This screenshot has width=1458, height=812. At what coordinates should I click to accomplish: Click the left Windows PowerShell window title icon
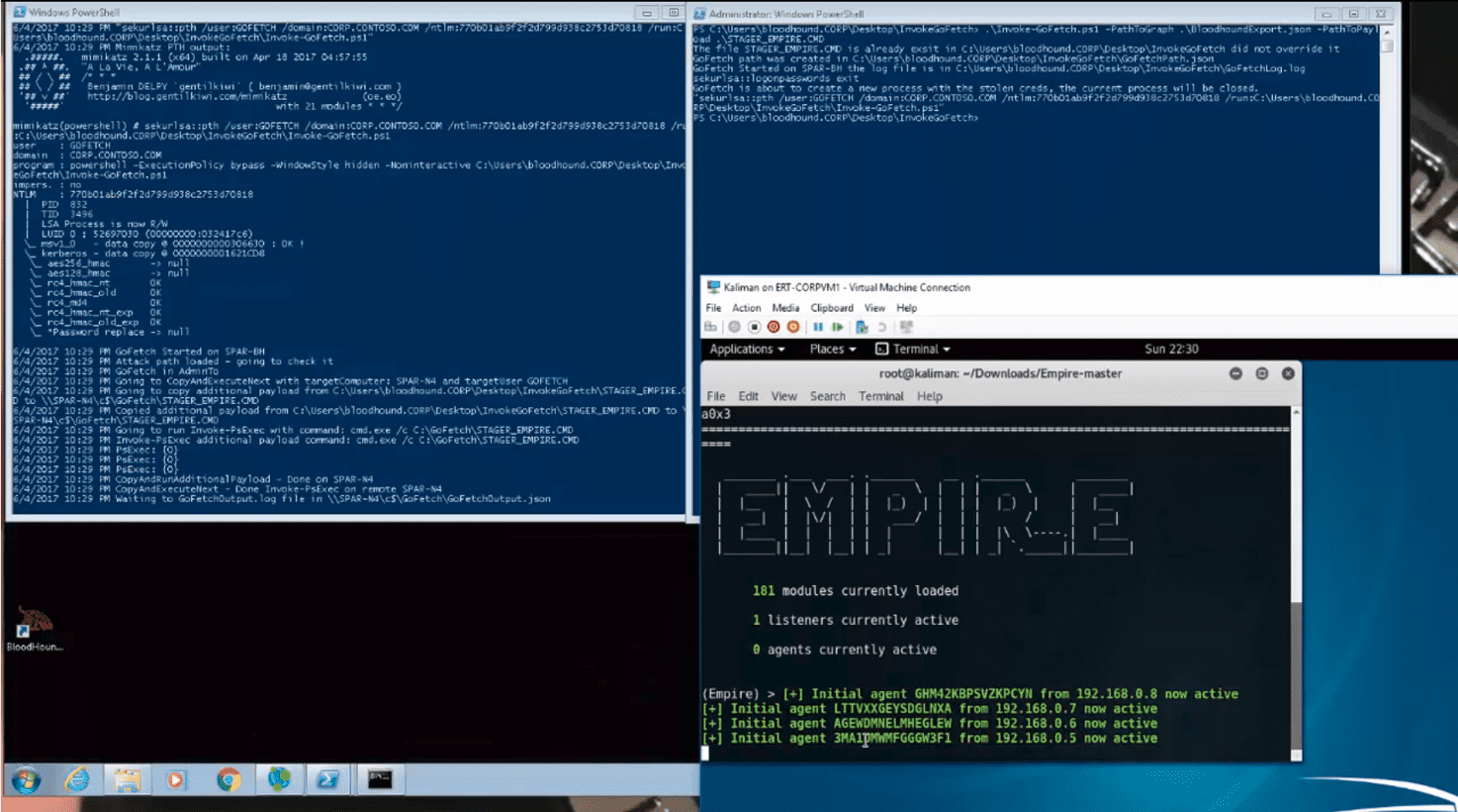[x=20, y=13]
